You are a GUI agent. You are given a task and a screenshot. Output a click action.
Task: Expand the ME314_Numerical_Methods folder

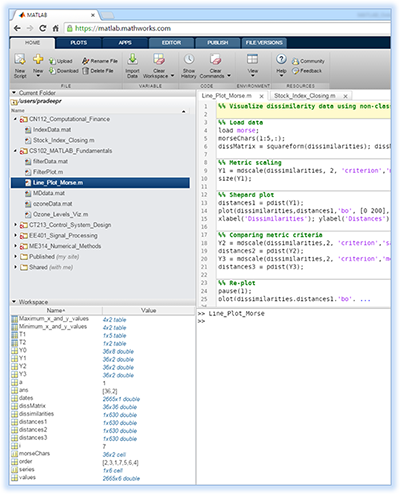click(15, 246)
